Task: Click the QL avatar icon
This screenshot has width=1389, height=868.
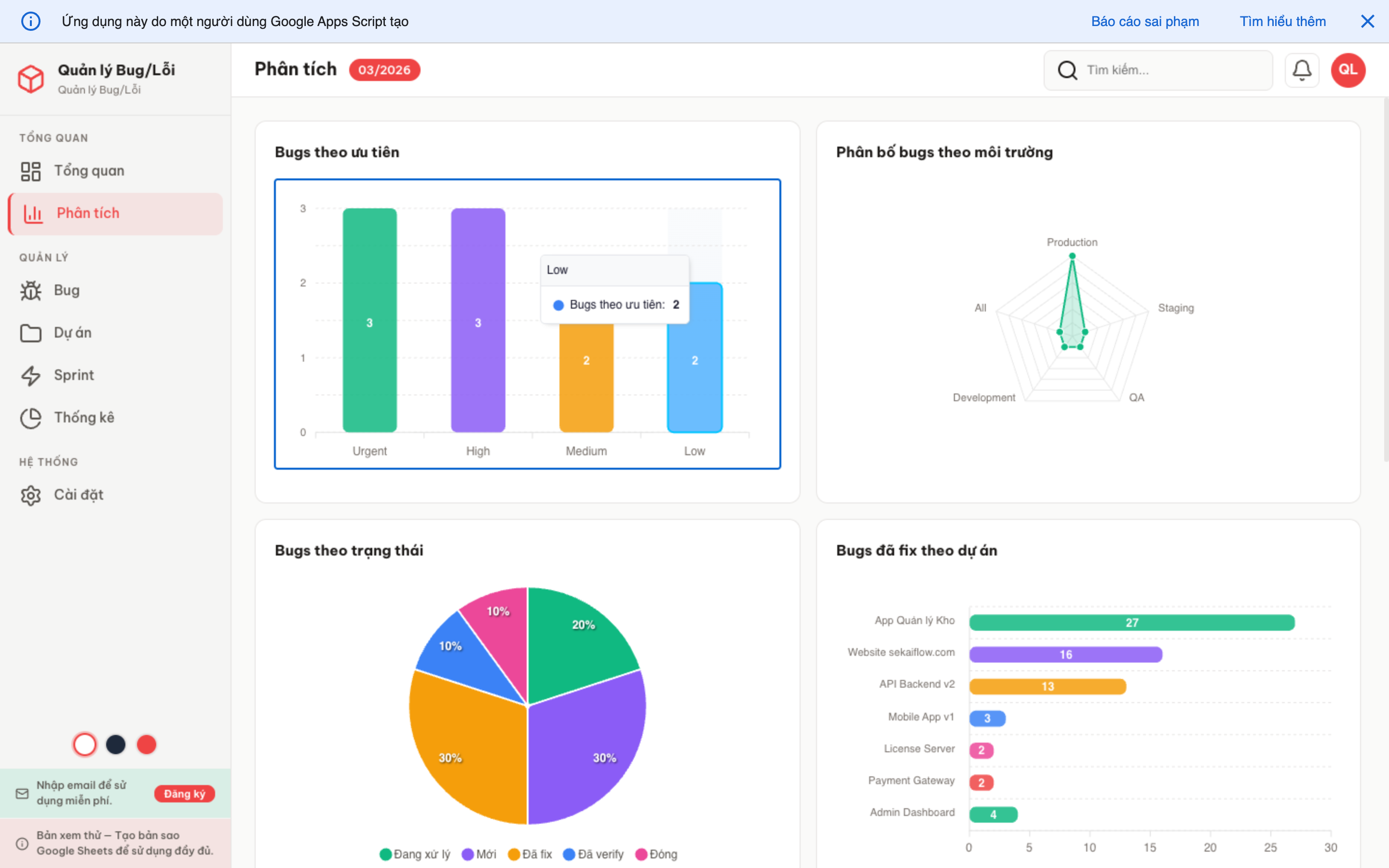Action: point(1348,69)
